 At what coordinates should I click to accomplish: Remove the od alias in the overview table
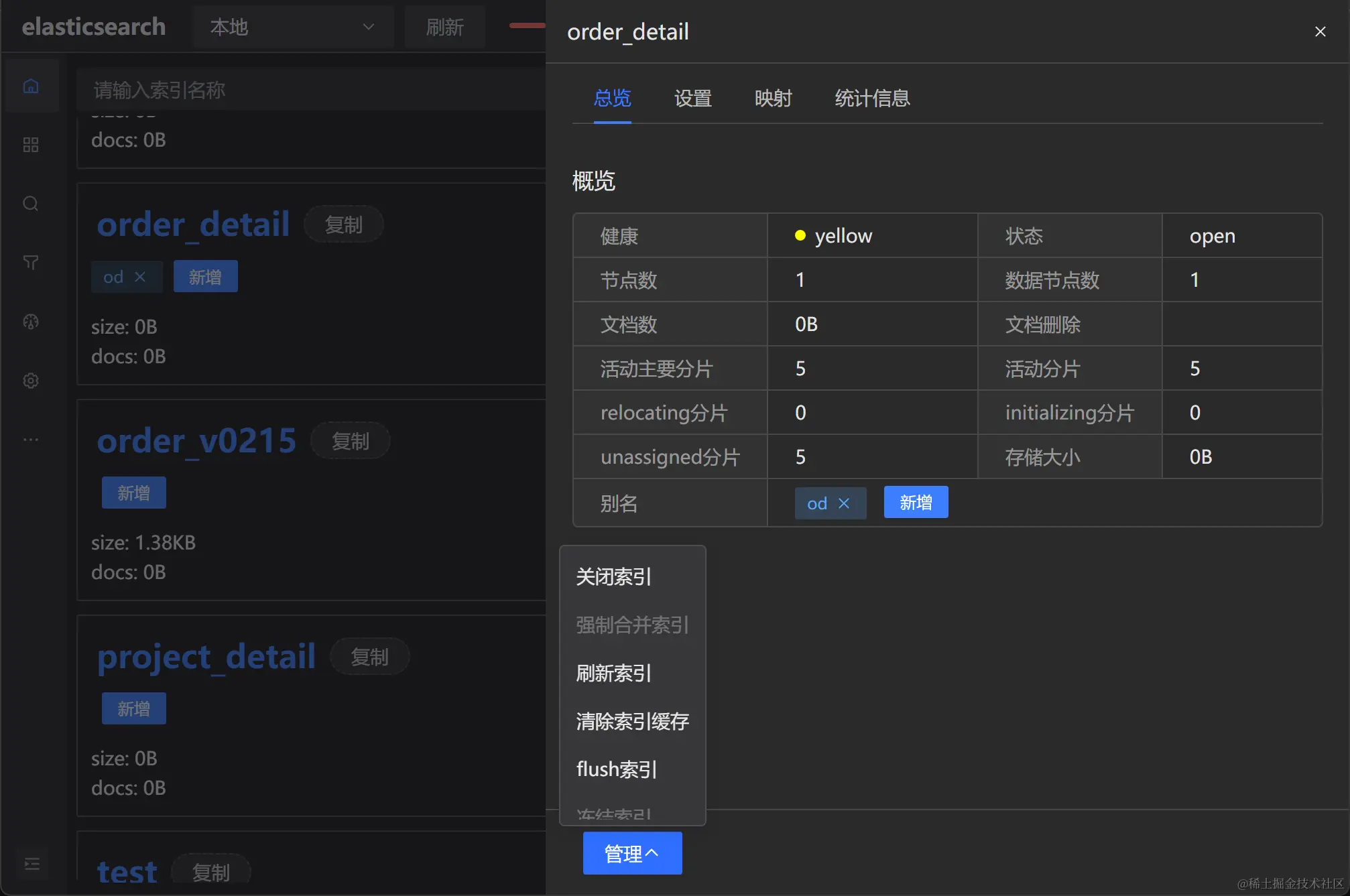845,503
